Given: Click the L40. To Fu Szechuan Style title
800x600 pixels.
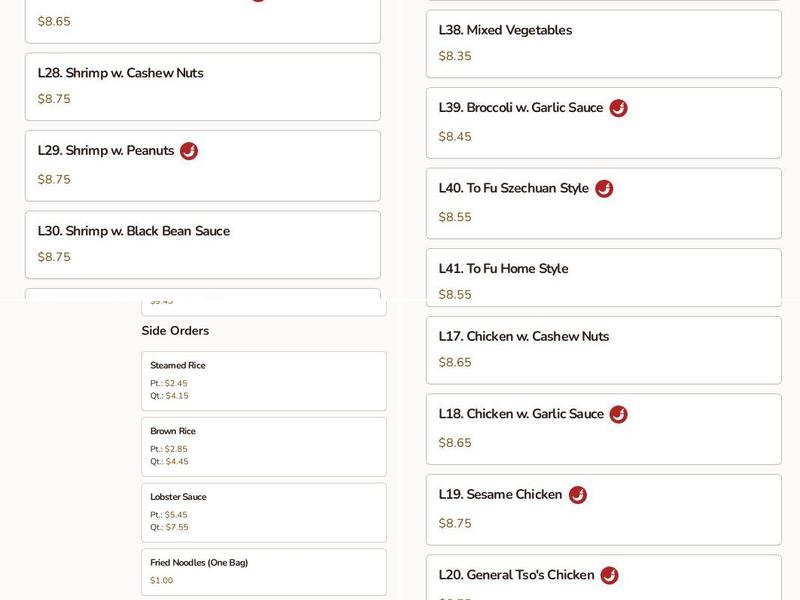Looking at the screenshot, I should [x=513, y=189].
